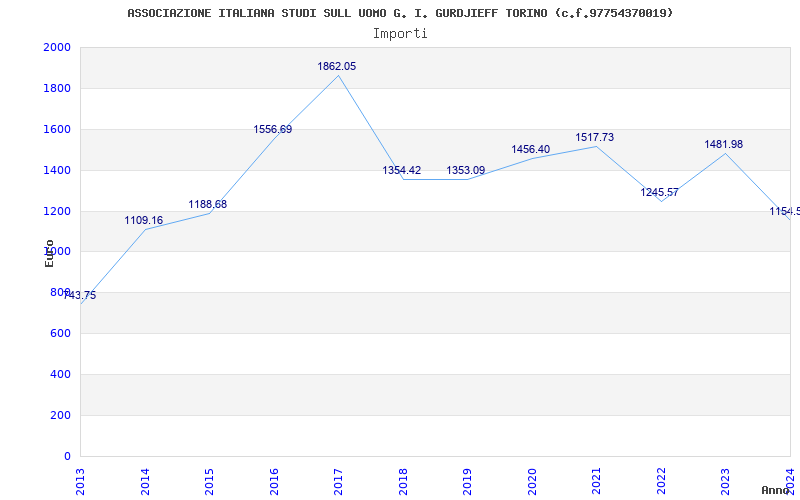Click the 1200 y-axis tick label
Image resolution: width=800 pixels, height=500 pixels.
[x=57, y=211]
